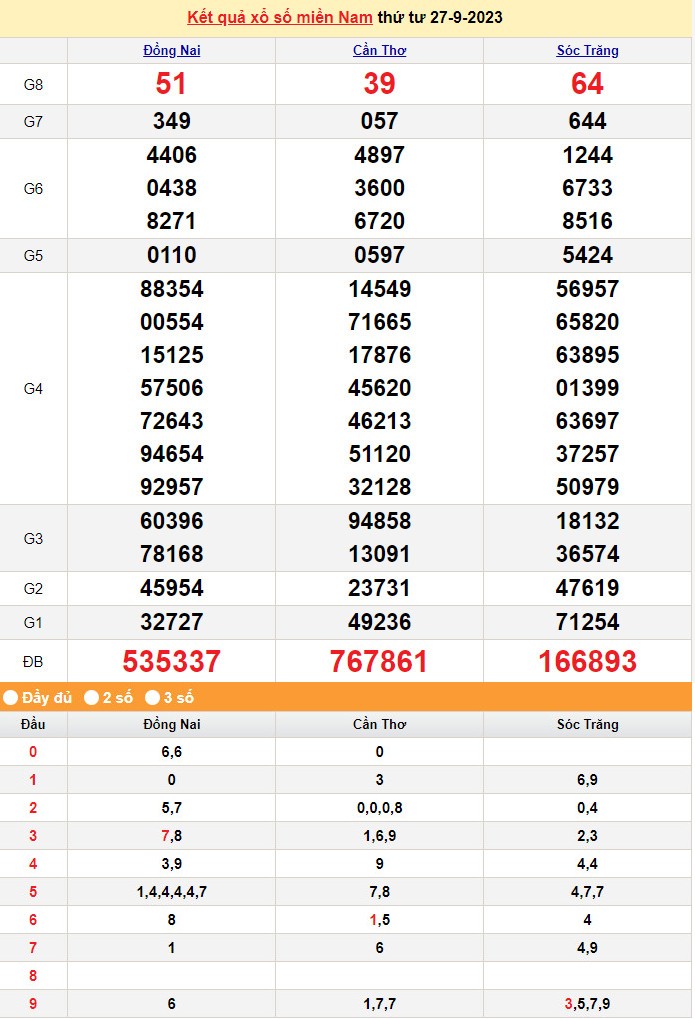The image size is (695, 1019).
Task: Click the G2 number 23731
Action: pyautogui.click(x=379, y=588)
